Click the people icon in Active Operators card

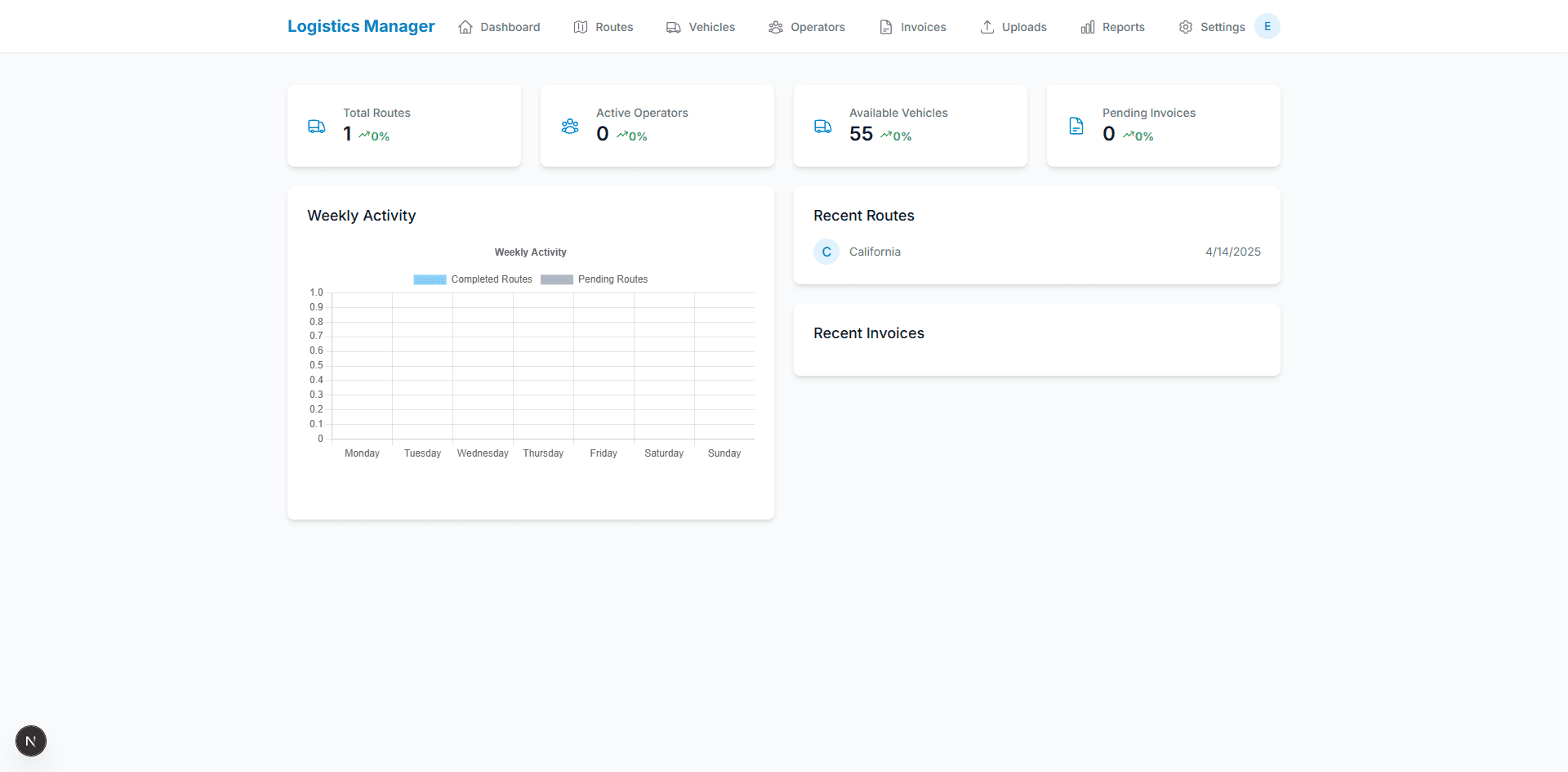pyautogui.click(x=570, y=126)
